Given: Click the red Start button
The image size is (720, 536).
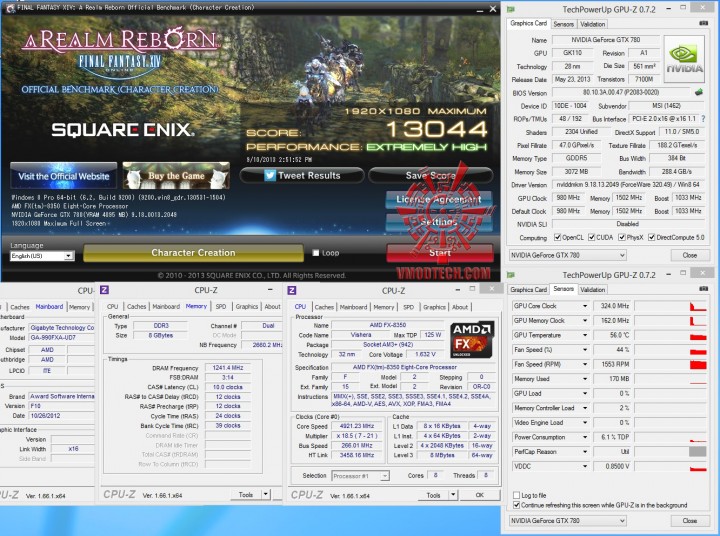Looking at the screenshot, I should tap(440, 253).
